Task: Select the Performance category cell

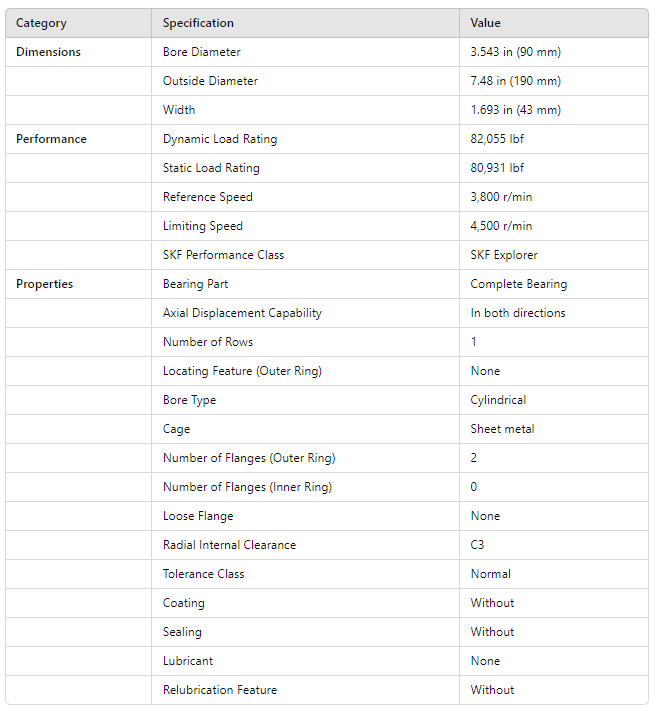Action: tap(51, 139)
